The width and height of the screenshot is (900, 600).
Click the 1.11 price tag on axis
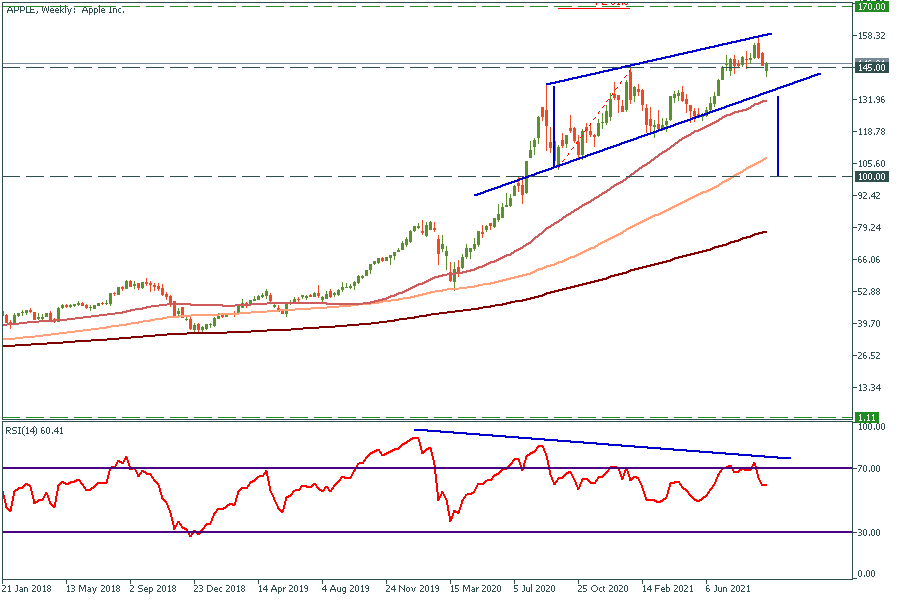pos(866,417)
